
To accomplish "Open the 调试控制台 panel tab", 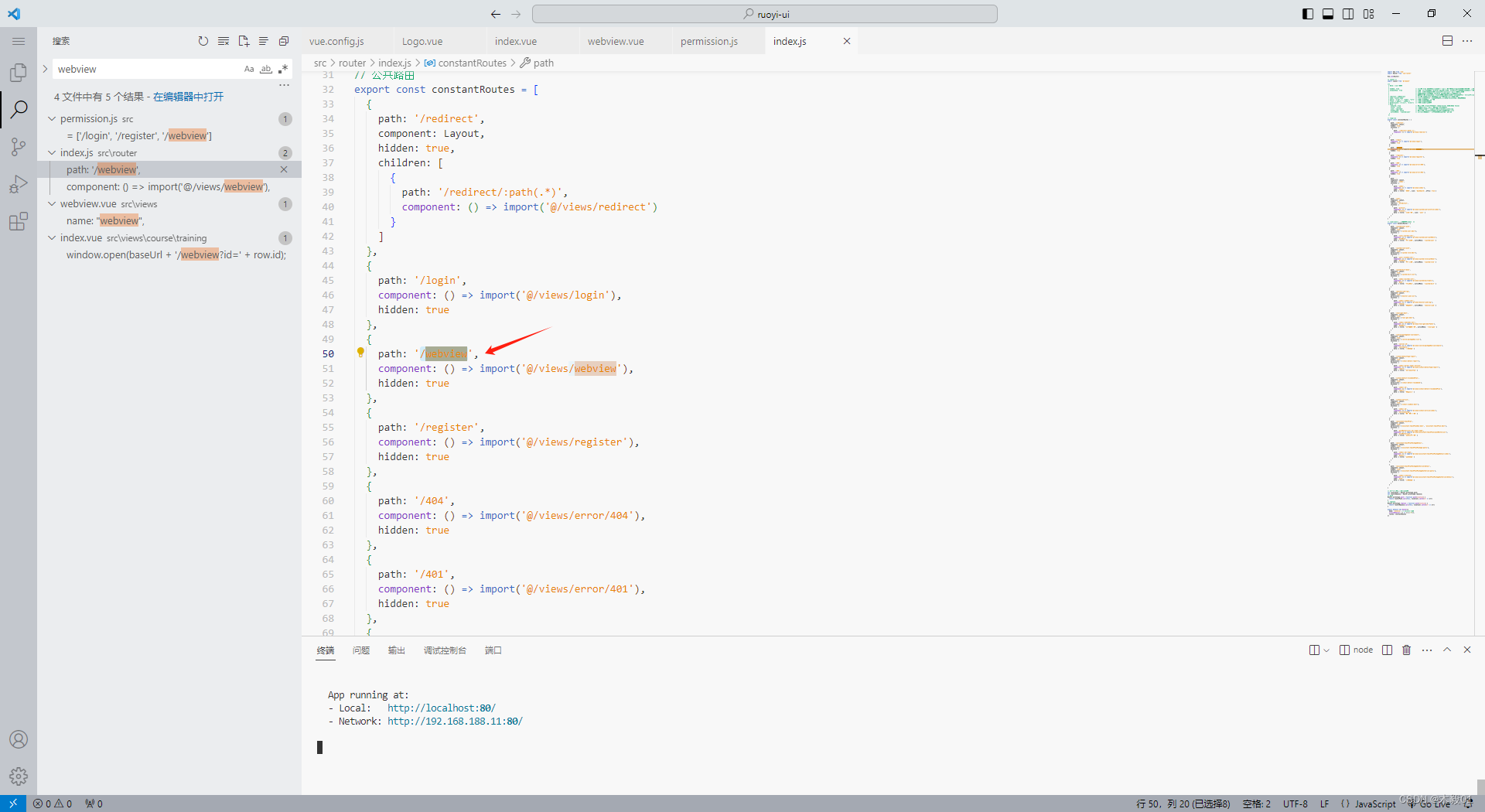I will [445, 650].
